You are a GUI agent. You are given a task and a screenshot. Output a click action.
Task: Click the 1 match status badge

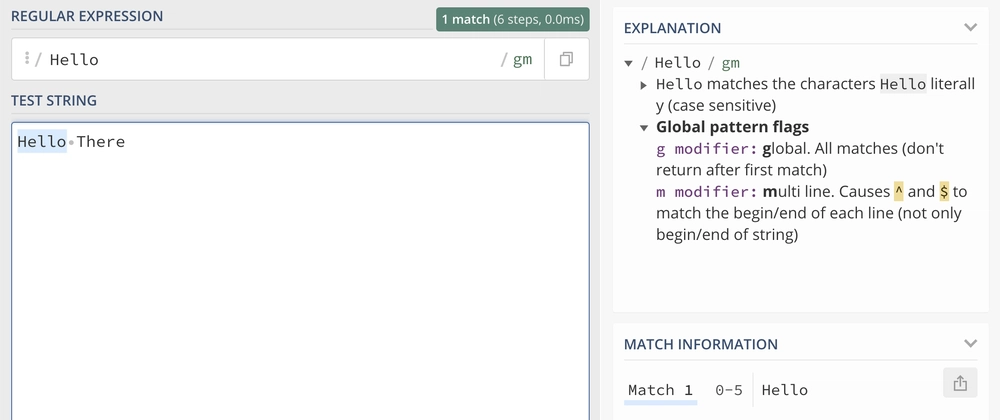click(514, 19)
